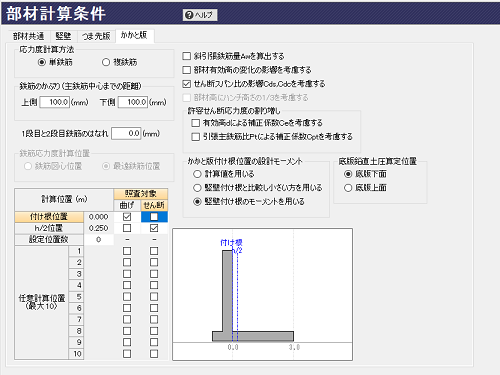
Task: Uncheck せん断 checkbox for h/2位置 row
Action: (x=154, y=228)
